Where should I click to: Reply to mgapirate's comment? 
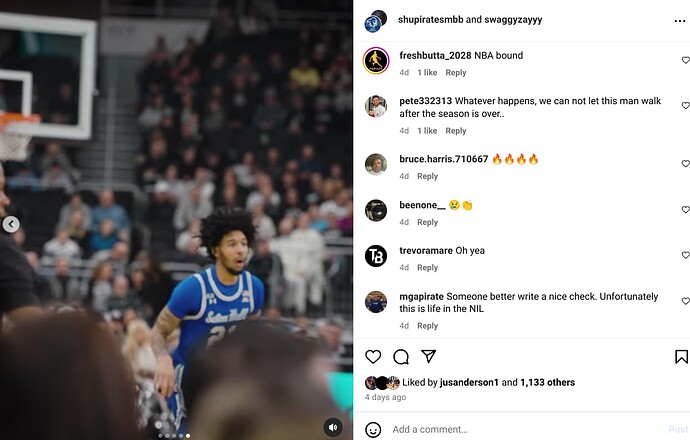point(427,326)
